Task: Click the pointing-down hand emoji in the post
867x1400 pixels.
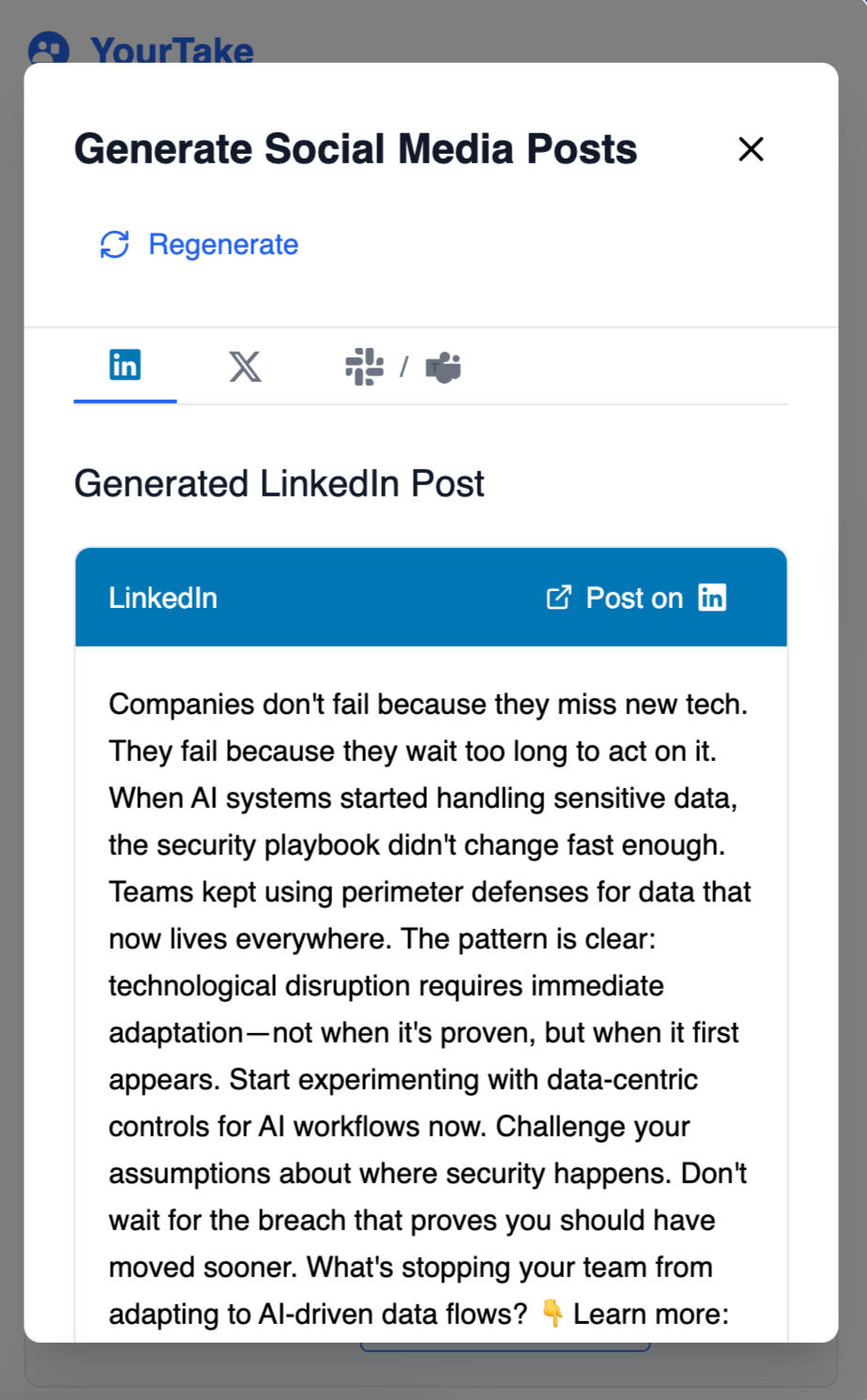Action: pyautogui.click(x=553, y=1314)
